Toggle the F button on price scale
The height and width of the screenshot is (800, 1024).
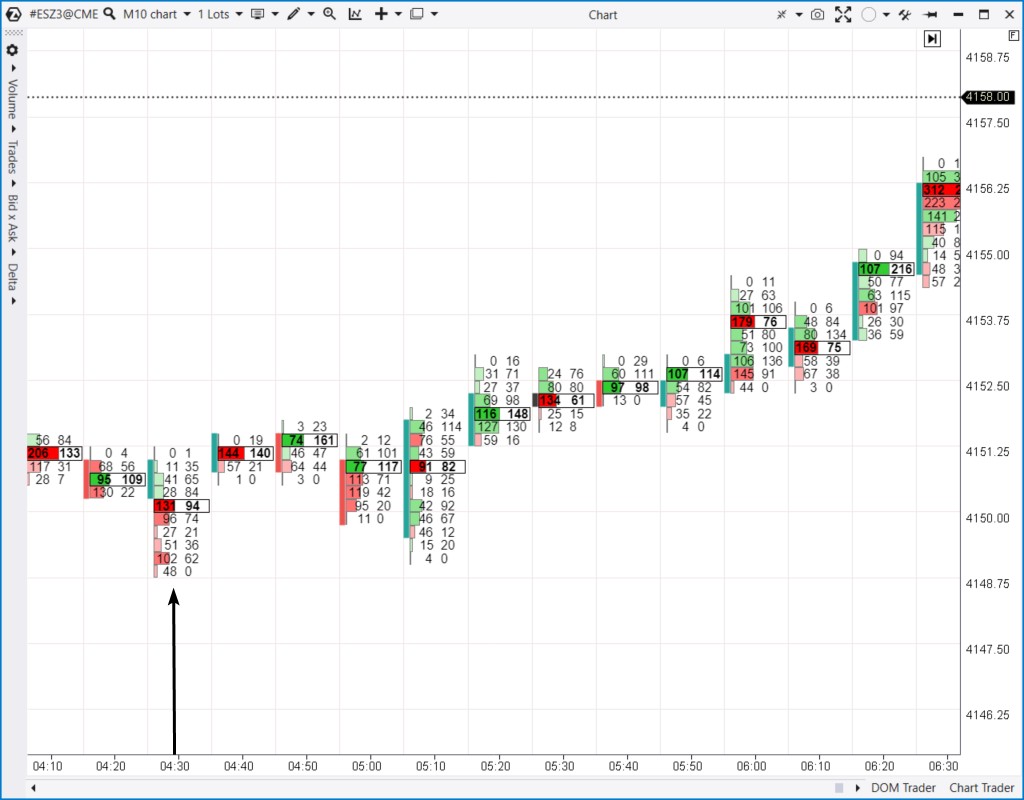pos(1014,35)
